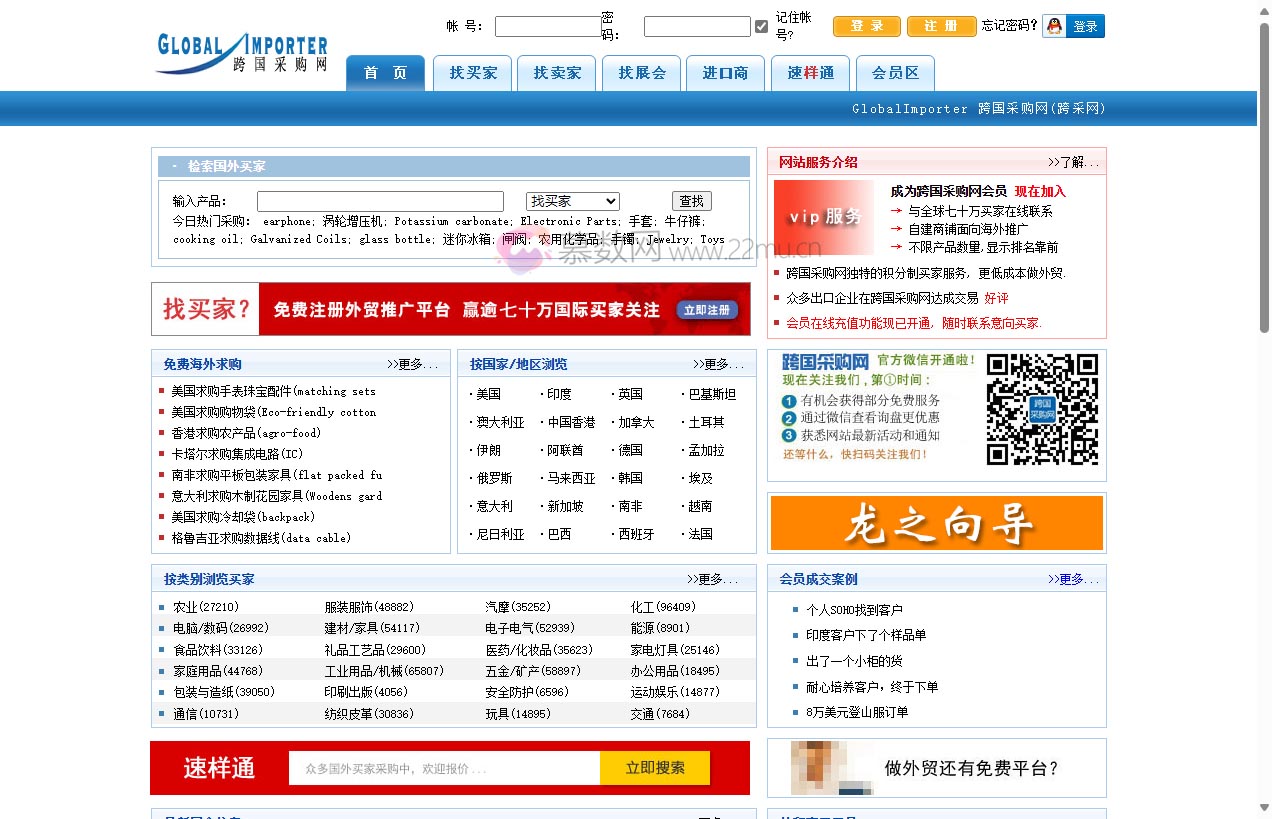The height and width of the screenshot is (819, 1272).
Task: Switch to the 进口商 tab
Action: (x=725, y=73)
